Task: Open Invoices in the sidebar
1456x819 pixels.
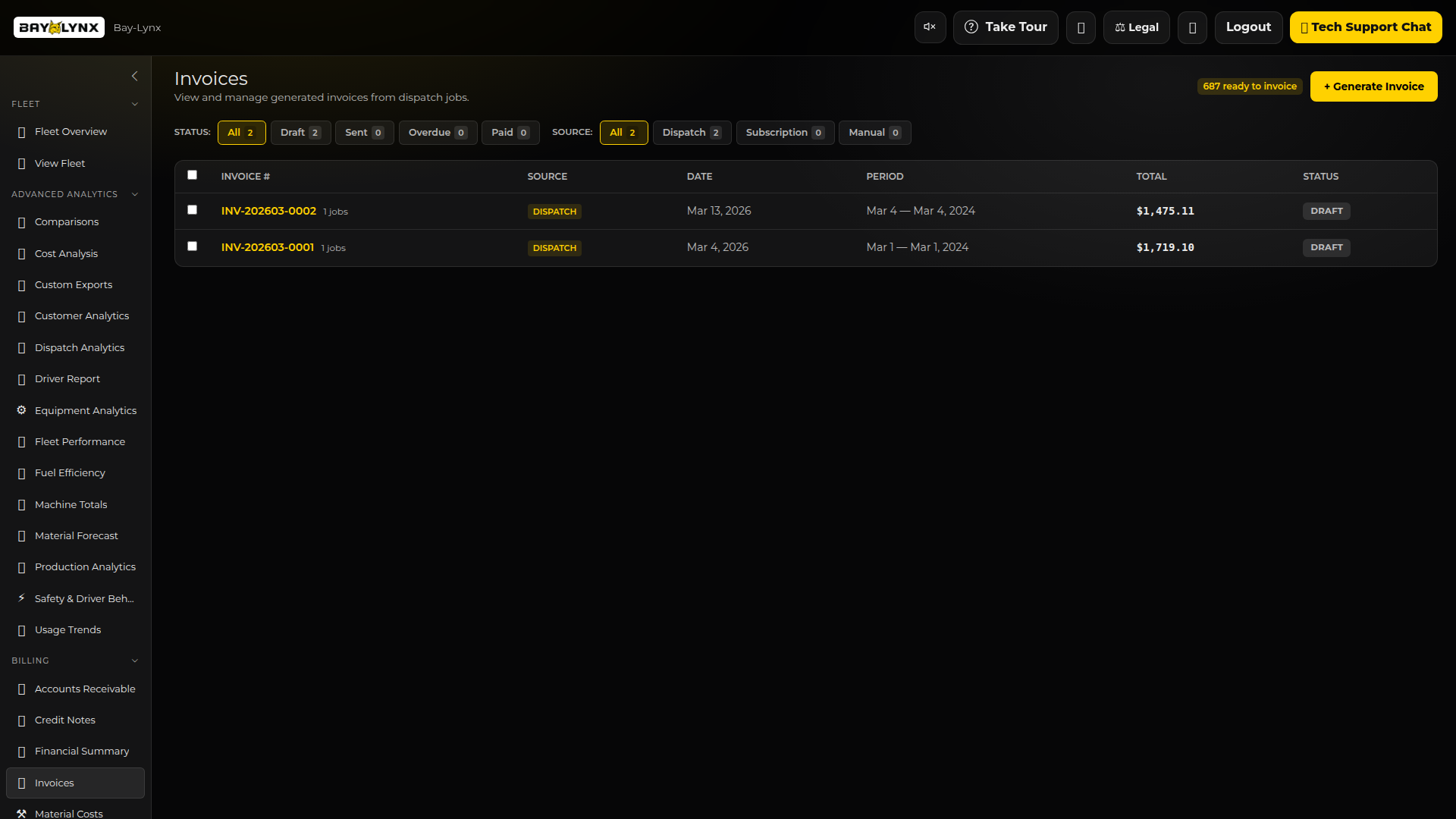Action: 75,783
